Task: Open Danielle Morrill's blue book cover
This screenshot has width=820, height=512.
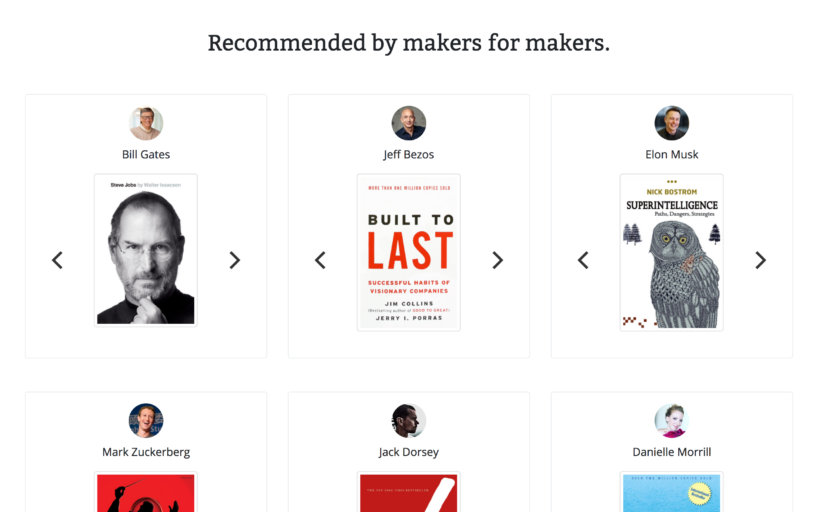Action: coord(672,492)
